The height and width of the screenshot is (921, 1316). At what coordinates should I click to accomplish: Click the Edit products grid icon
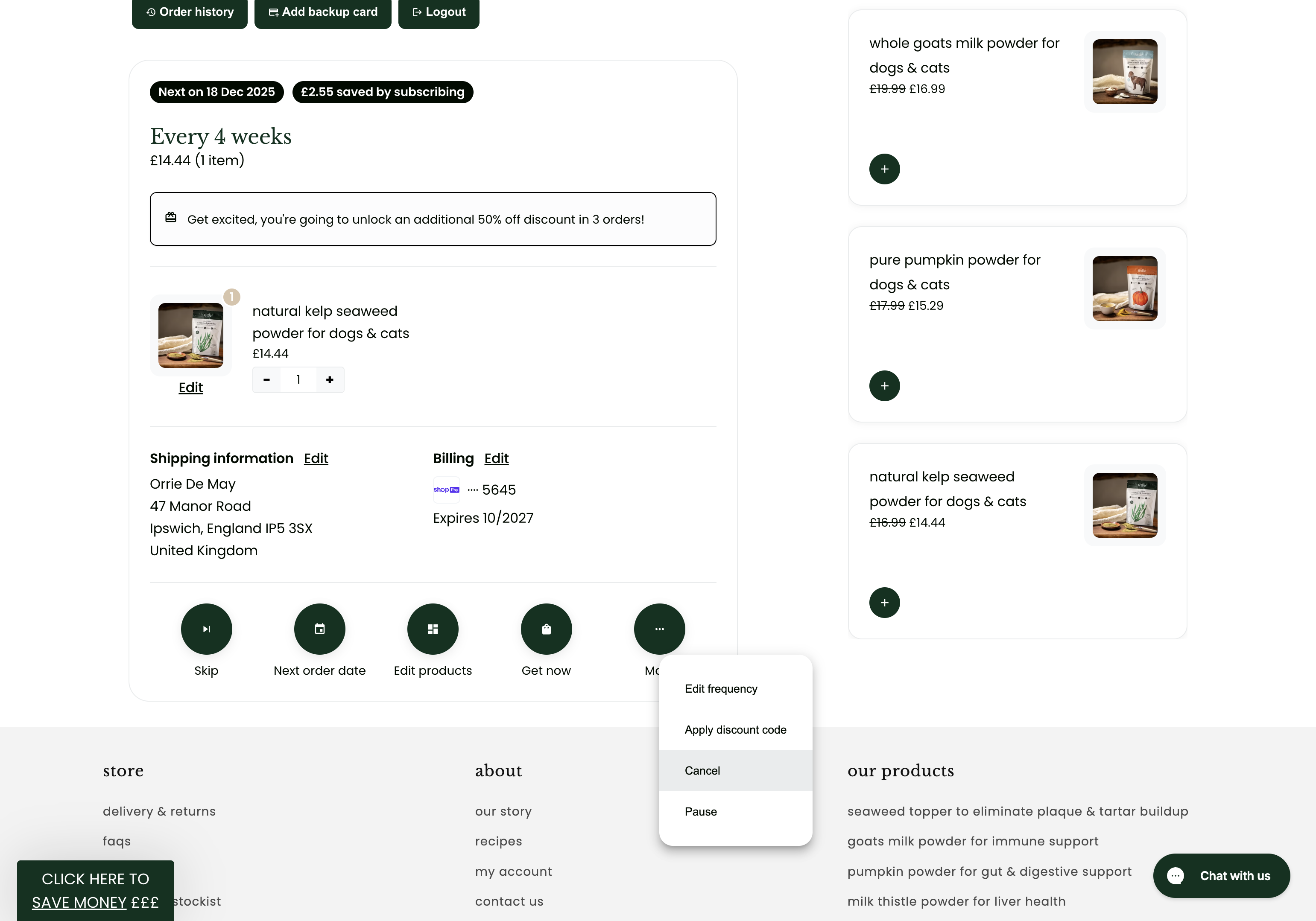433,629
